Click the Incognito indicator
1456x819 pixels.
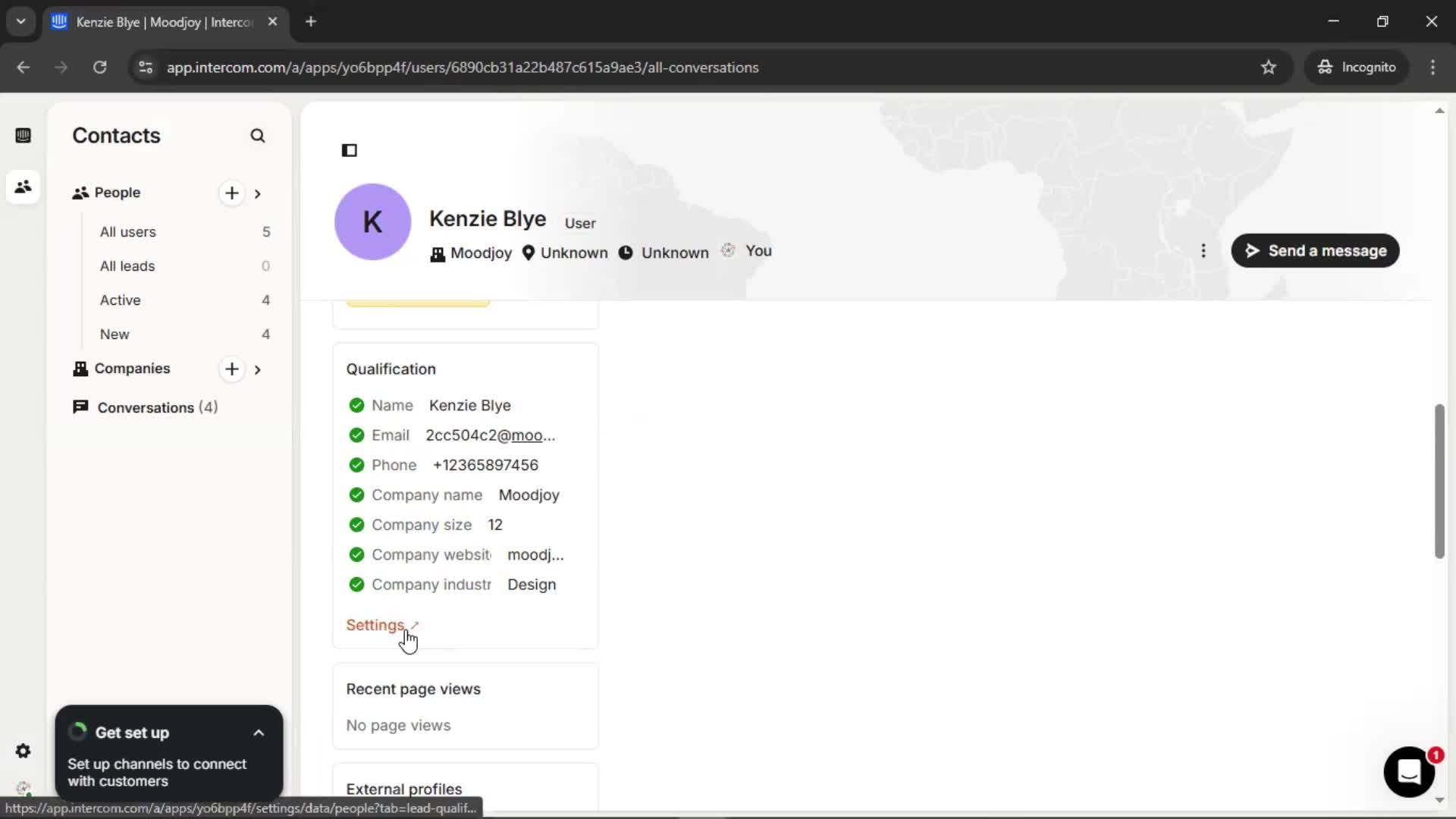coord(1357,67)
